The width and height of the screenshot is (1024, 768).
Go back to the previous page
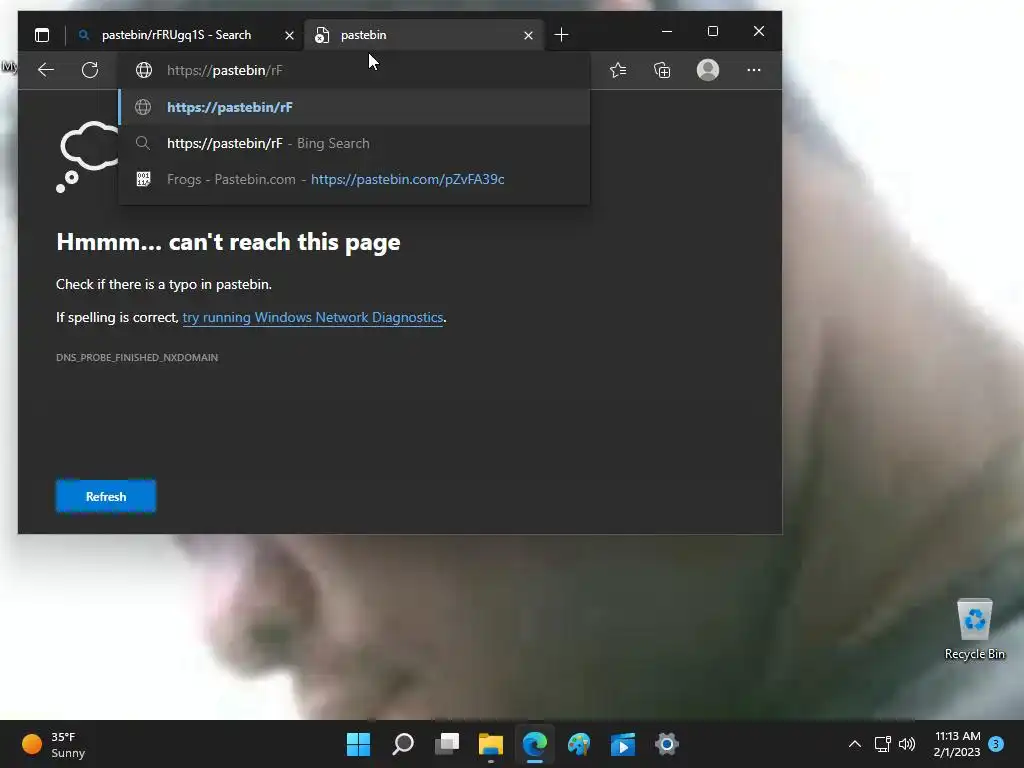pyautogui.click(x=46, y=70)
